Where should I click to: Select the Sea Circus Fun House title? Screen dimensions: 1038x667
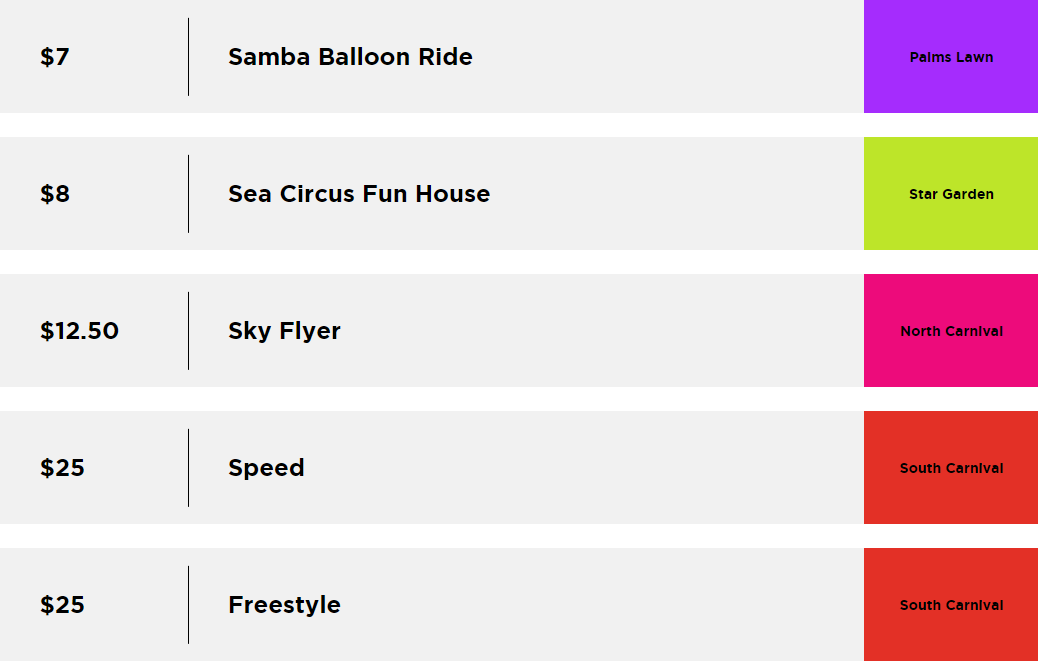359,194
